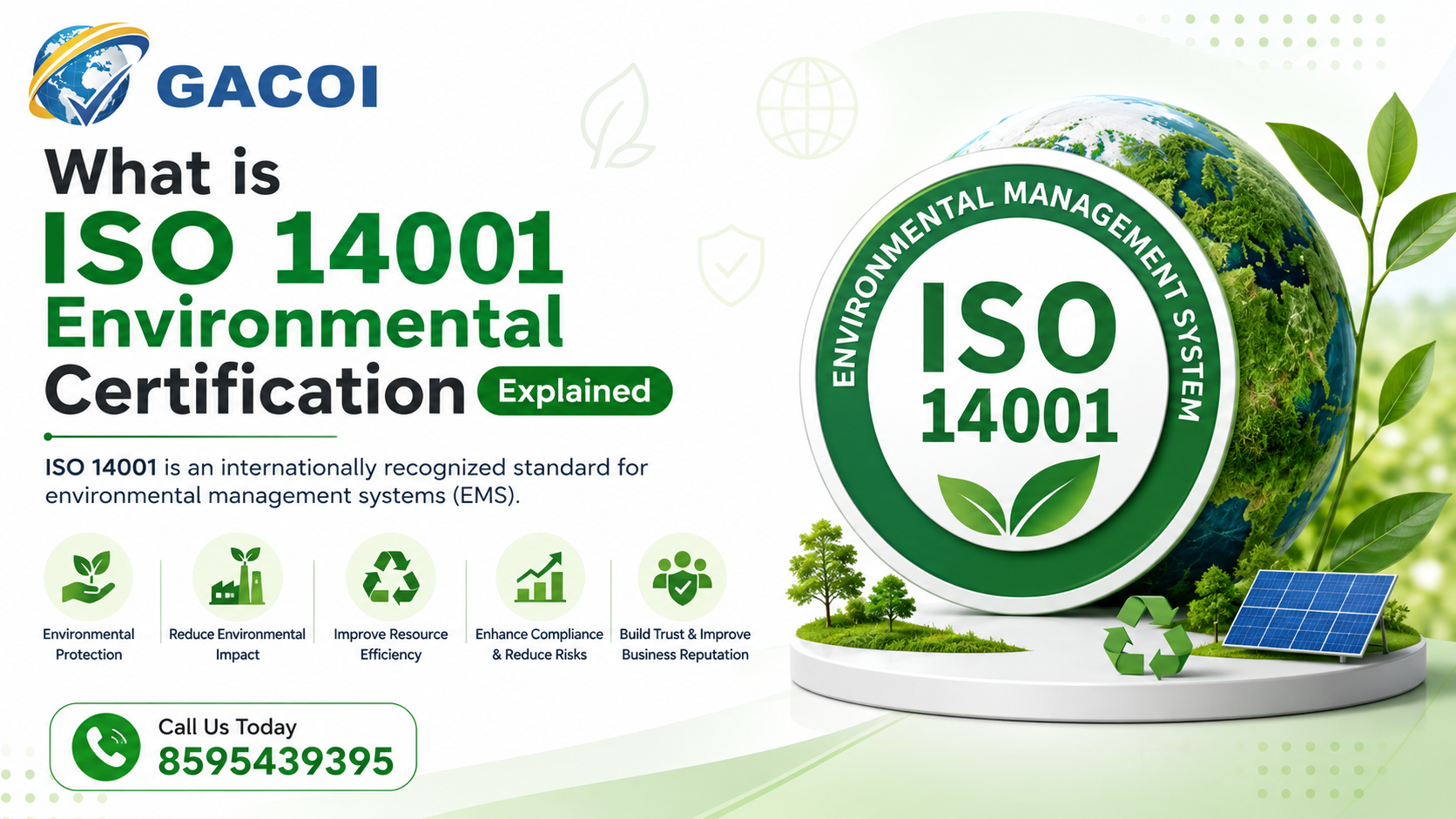
Task: Click the 'Improve Resource Efficiency' label
Action: coord(391,644)
